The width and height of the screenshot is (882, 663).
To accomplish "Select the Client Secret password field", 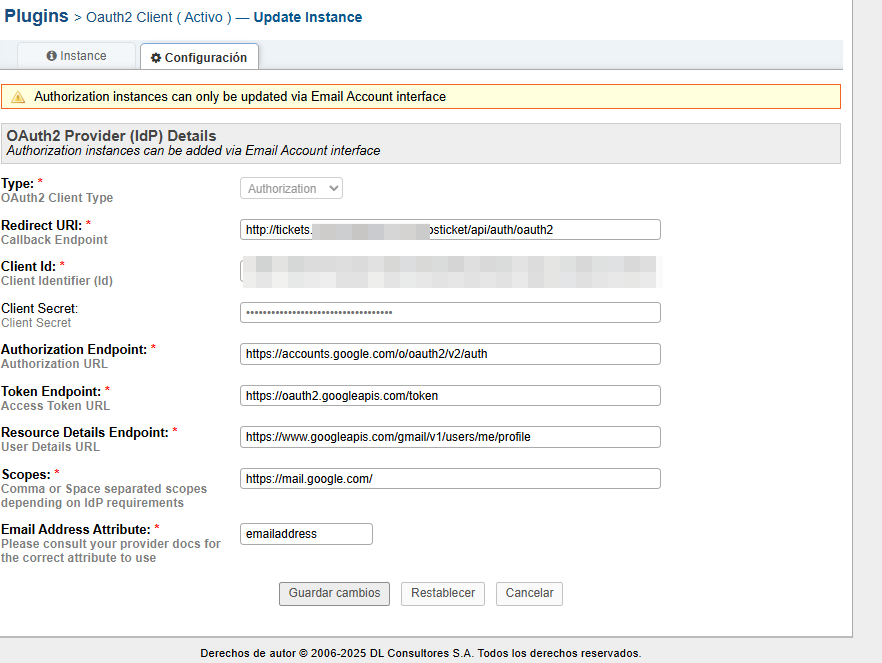I will point(450,313).
